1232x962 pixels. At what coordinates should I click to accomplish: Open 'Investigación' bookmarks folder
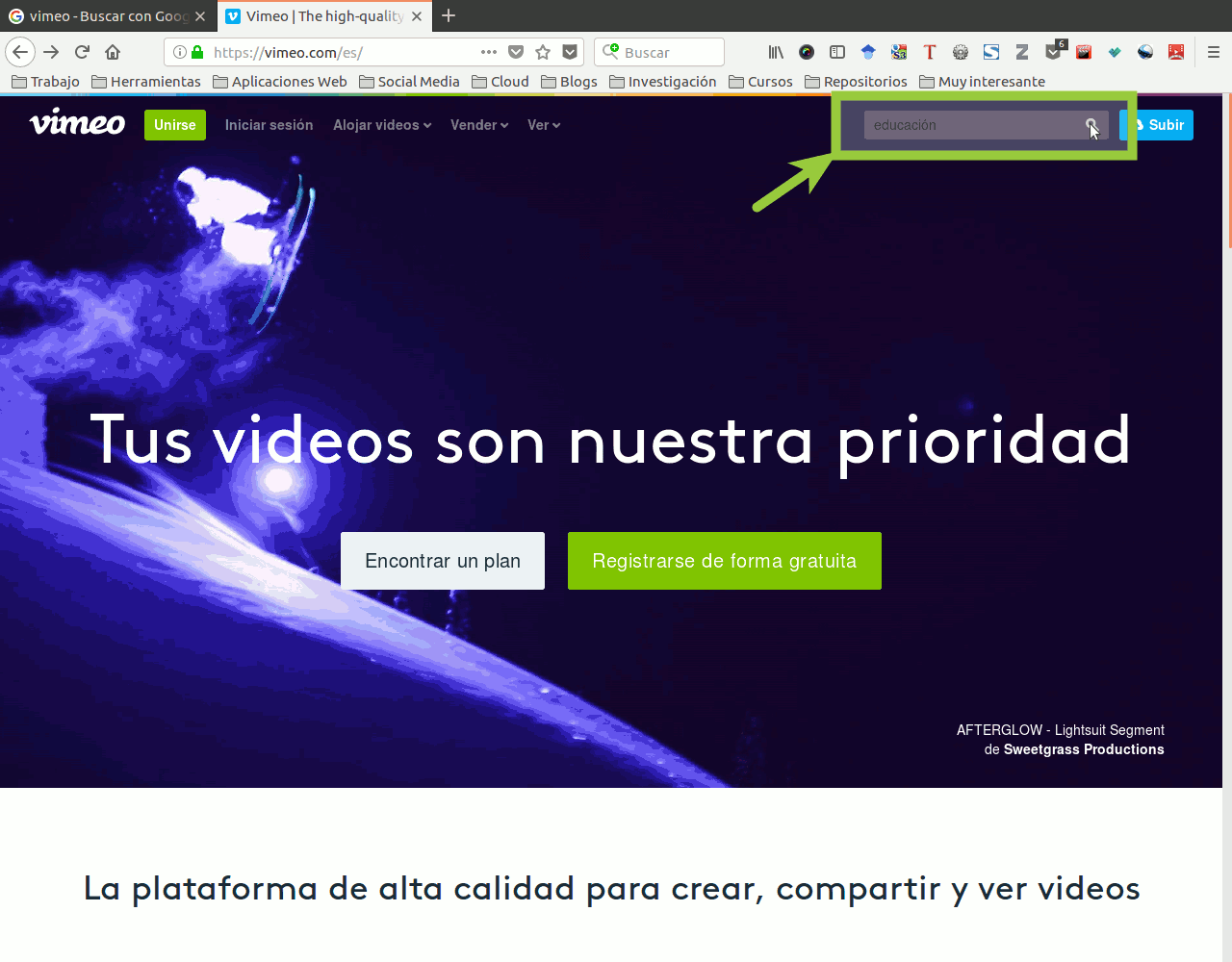pos(663,82)
